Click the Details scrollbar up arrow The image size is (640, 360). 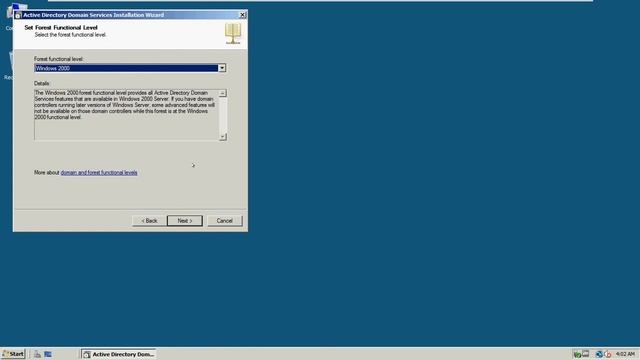pos(222,93)
